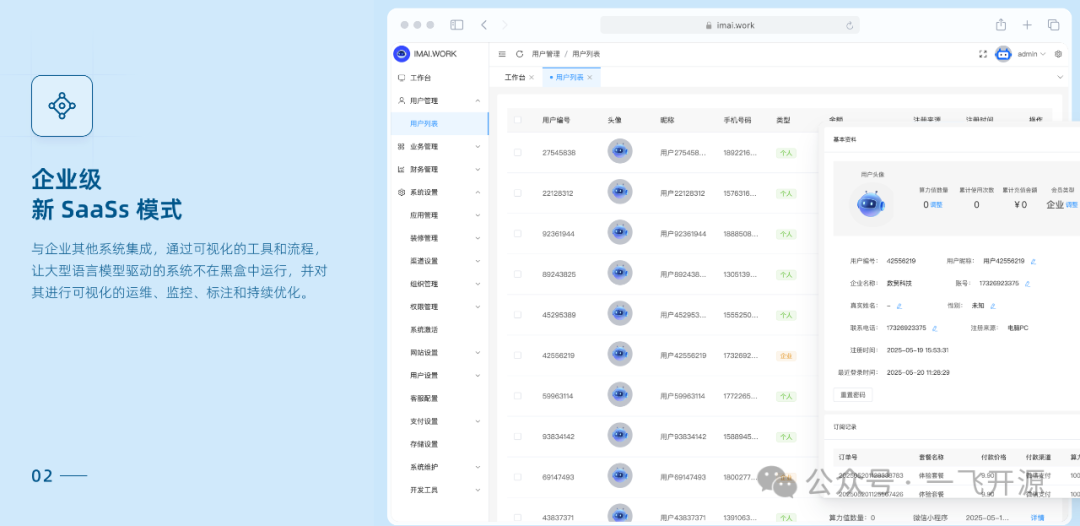Click the browser share icon
This screenshot has width=1080, height=526.
(1000, 25)
